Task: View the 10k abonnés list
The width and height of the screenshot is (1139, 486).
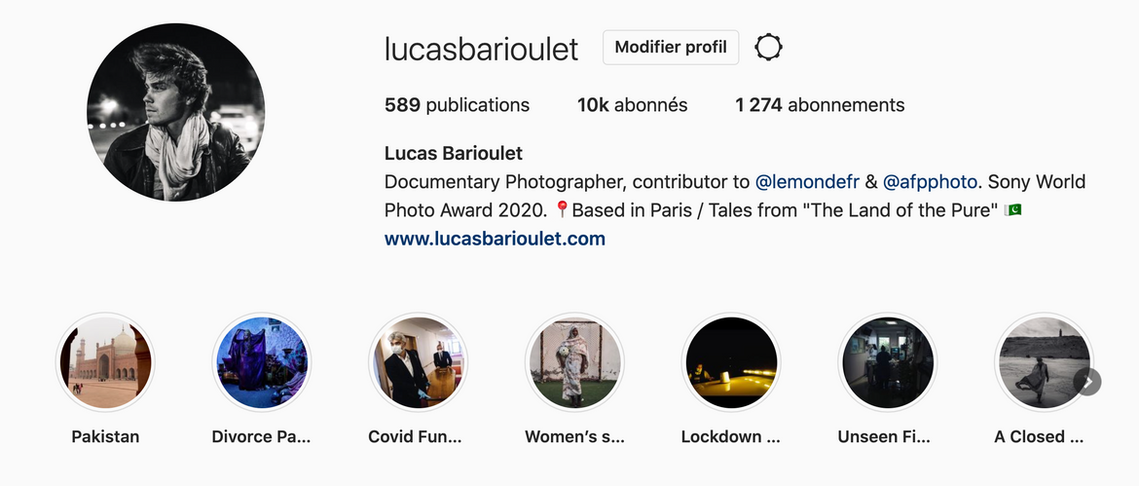Action: pos(632,105)
